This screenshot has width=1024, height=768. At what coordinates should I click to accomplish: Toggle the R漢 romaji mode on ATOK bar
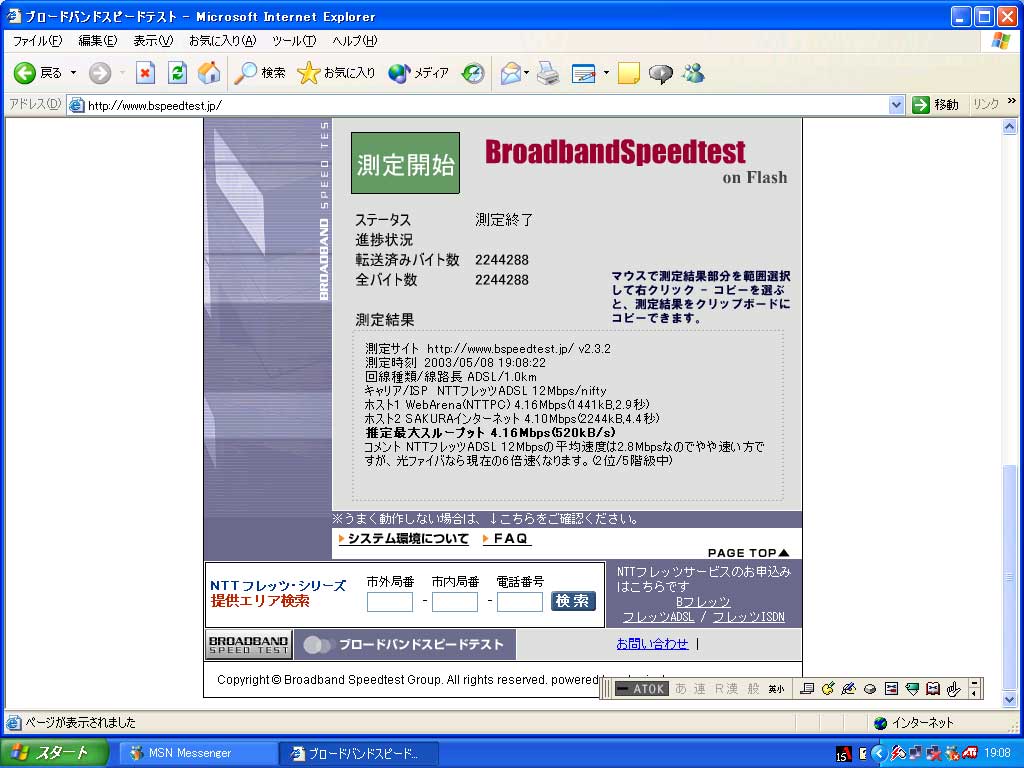726,688
